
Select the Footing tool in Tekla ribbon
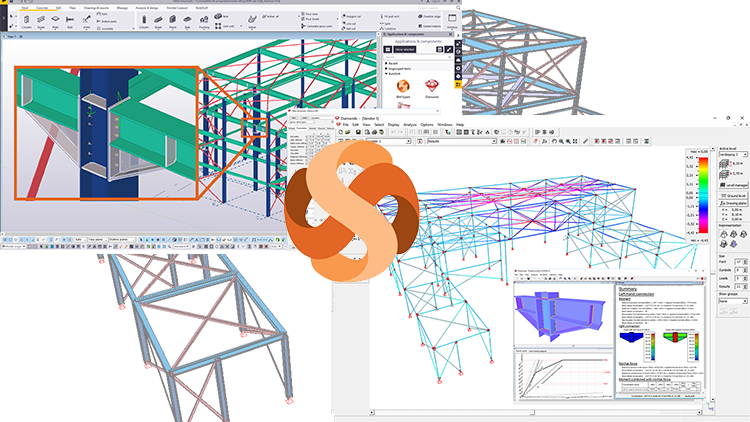coord(204,21)
